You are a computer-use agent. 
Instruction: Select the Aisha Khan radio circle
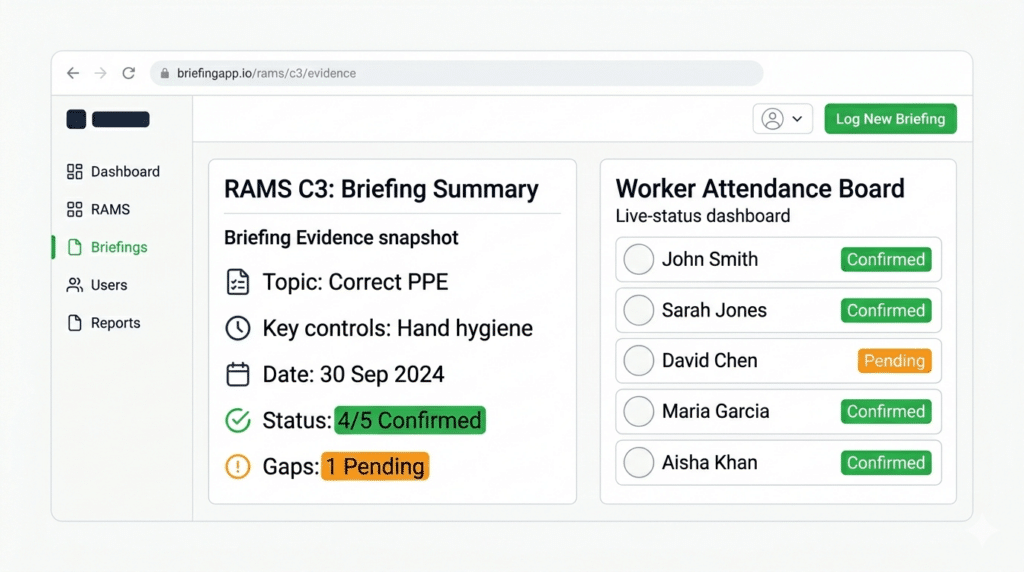[x=639, y=462]
